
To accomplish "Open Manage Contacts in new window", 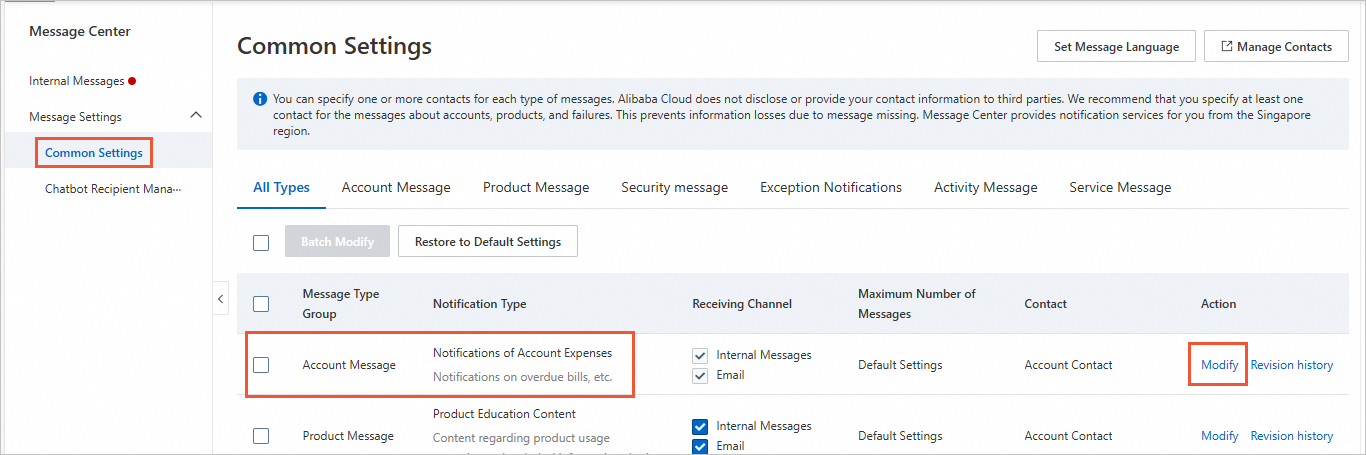I will 1277,46.
